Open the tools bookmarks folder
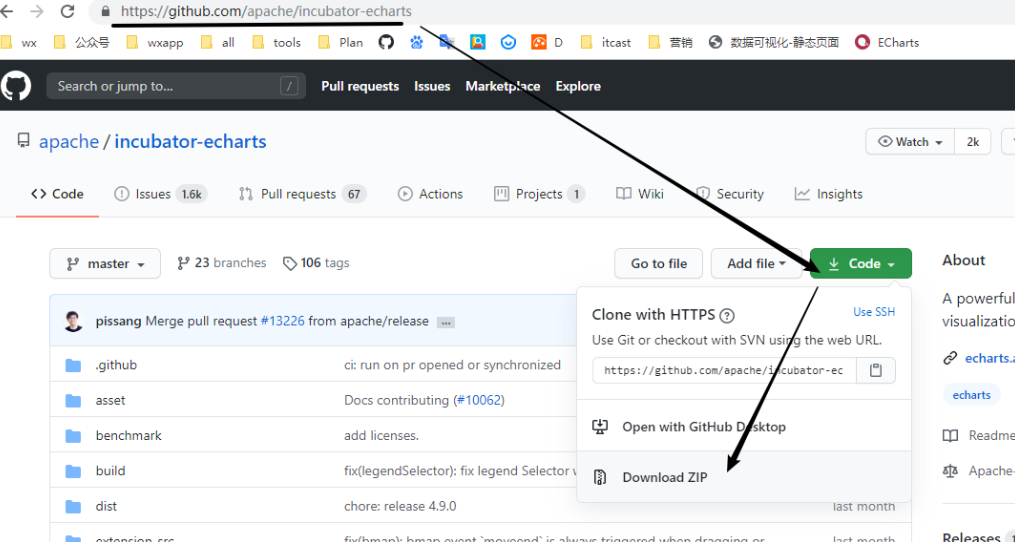 pos(276,42)
